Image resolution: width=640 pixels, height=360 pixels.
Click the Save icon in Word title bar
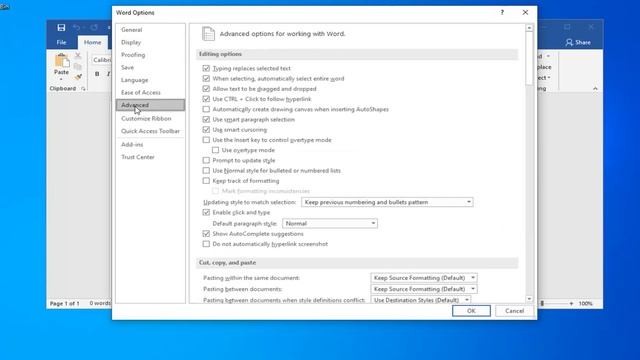(x=61, y=27)
